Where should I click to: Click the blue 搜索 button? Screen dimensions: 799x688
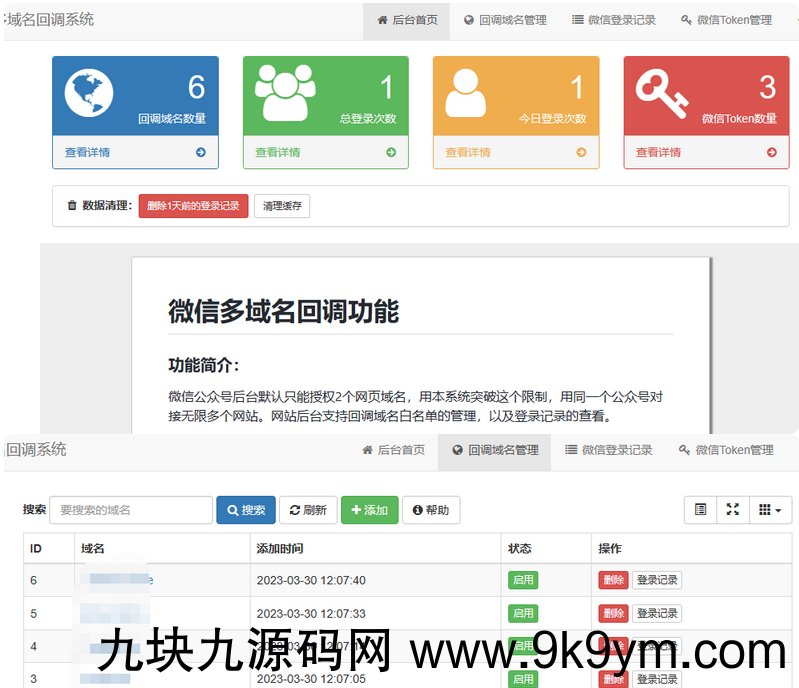(x=246, y=510)
